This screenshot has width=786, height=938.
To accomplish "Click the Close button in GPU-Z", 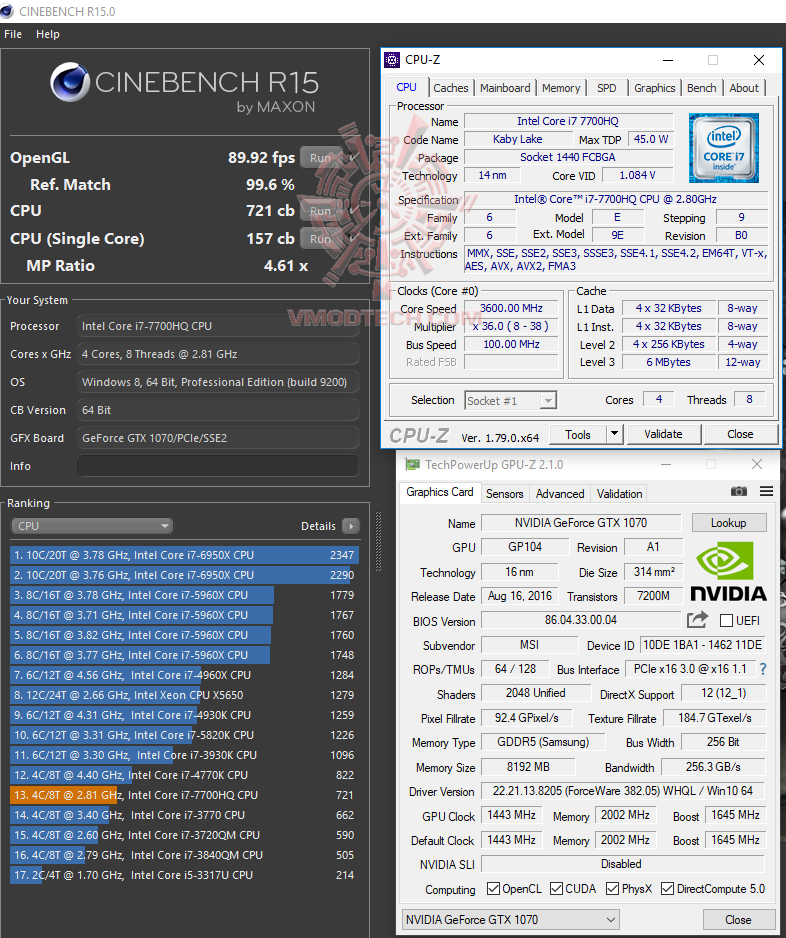I will pos(738,919).
